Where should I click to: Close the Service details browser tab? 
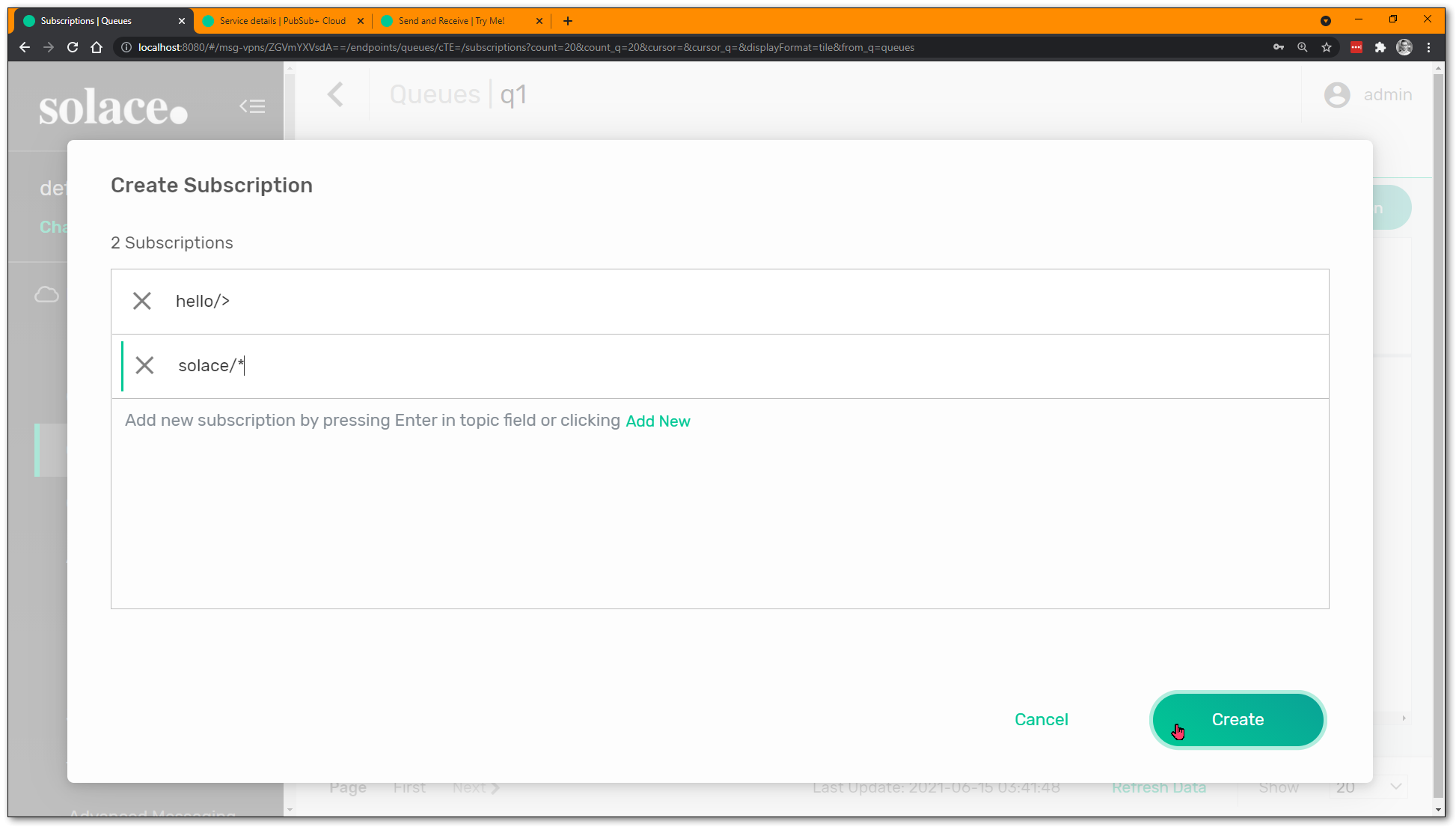pos(361,21)
